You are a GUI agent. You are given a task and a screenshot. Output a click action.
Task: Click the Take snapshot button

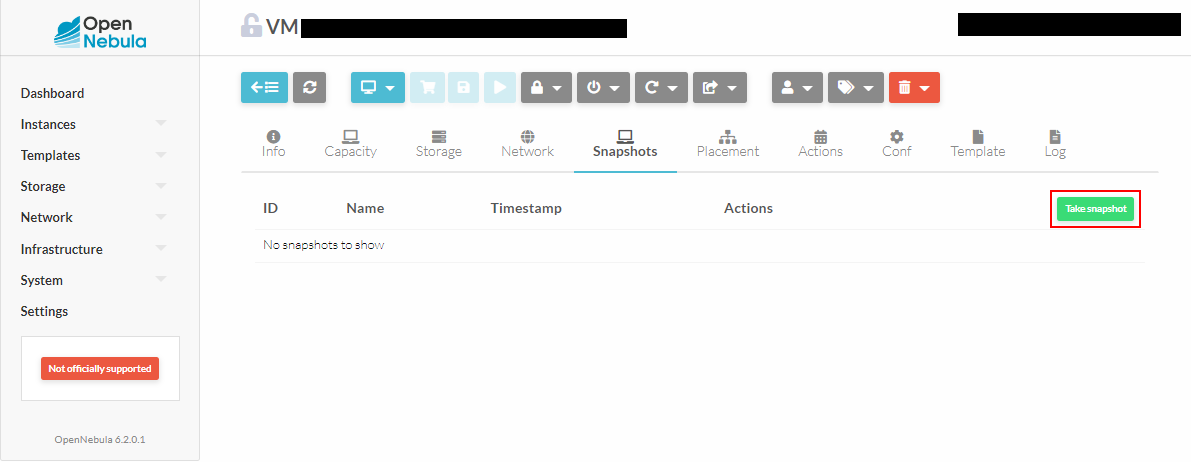[1095, 209]
